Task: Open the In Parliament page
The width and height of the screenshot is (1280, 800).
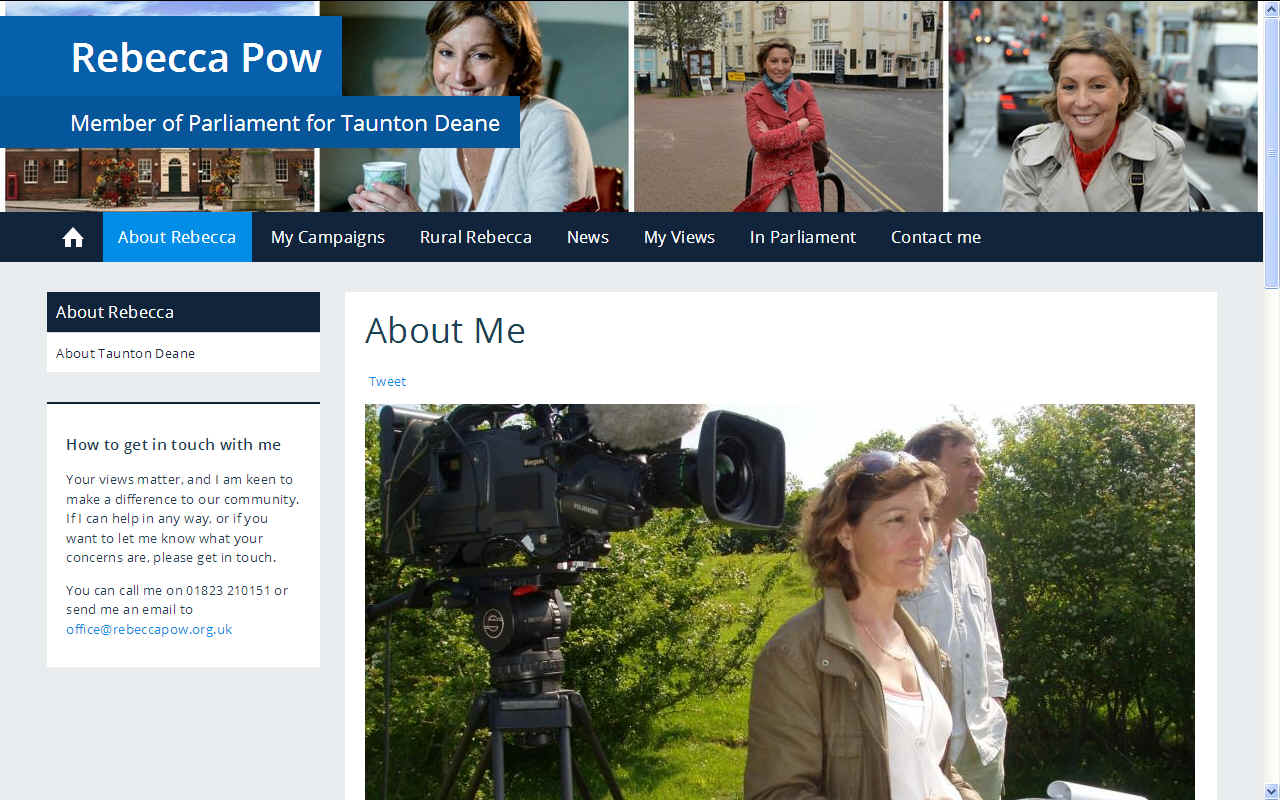Action: point(803,237)
